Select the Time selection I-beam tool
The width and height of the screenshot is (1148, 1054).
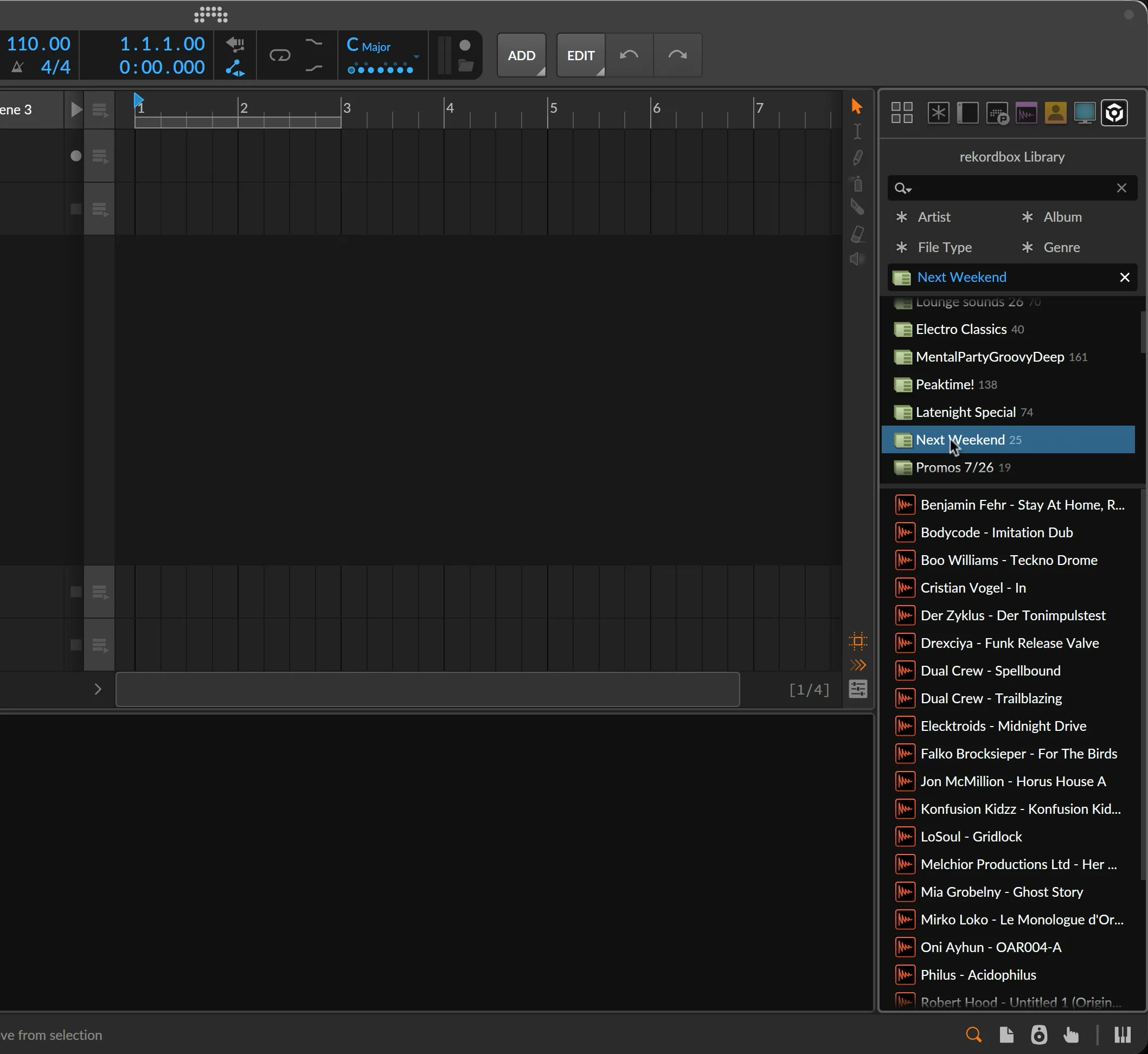coord(857,132)
